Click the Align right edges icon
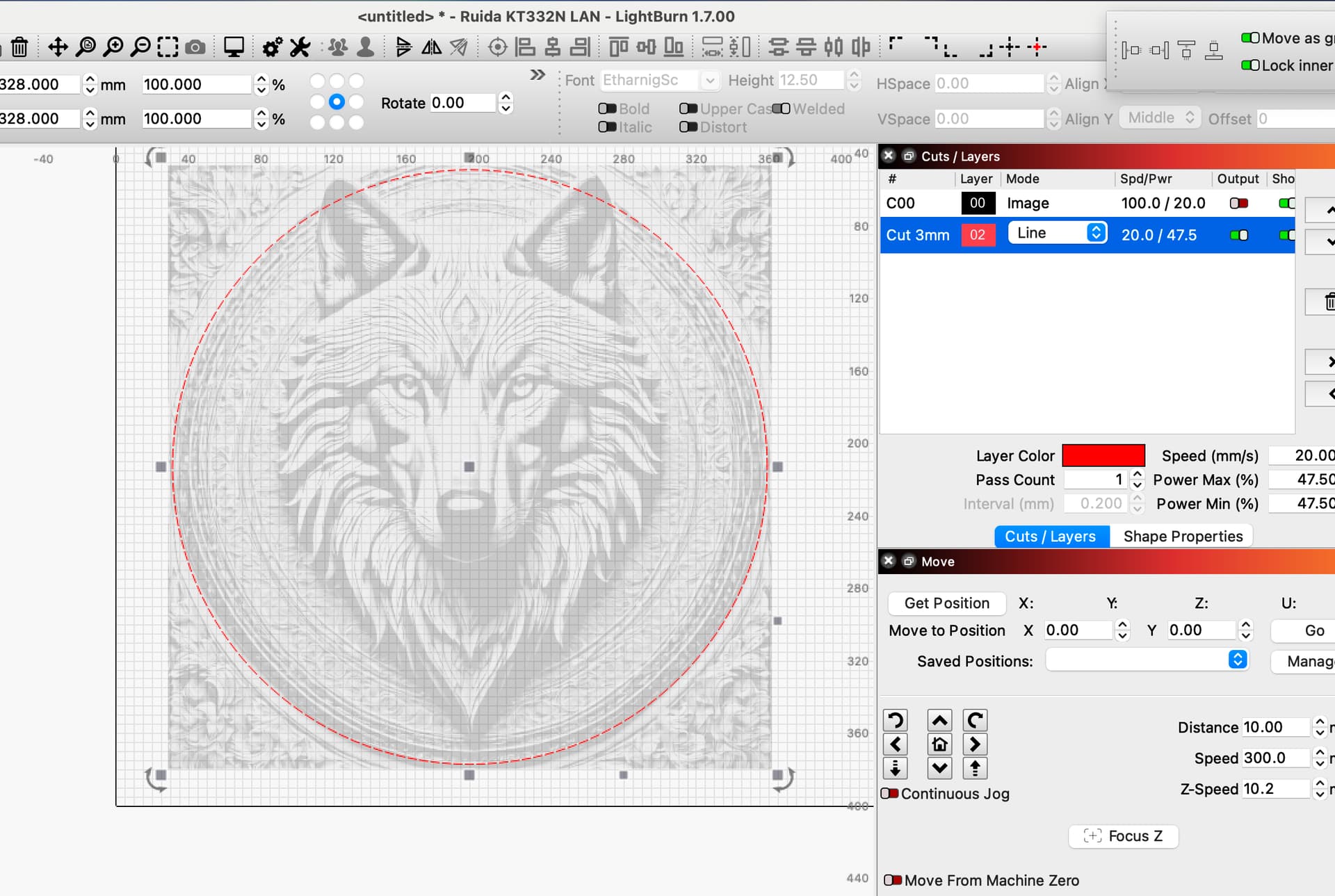Image resolution: width=1335 pixels, height=896 pixels. [580, 47]
